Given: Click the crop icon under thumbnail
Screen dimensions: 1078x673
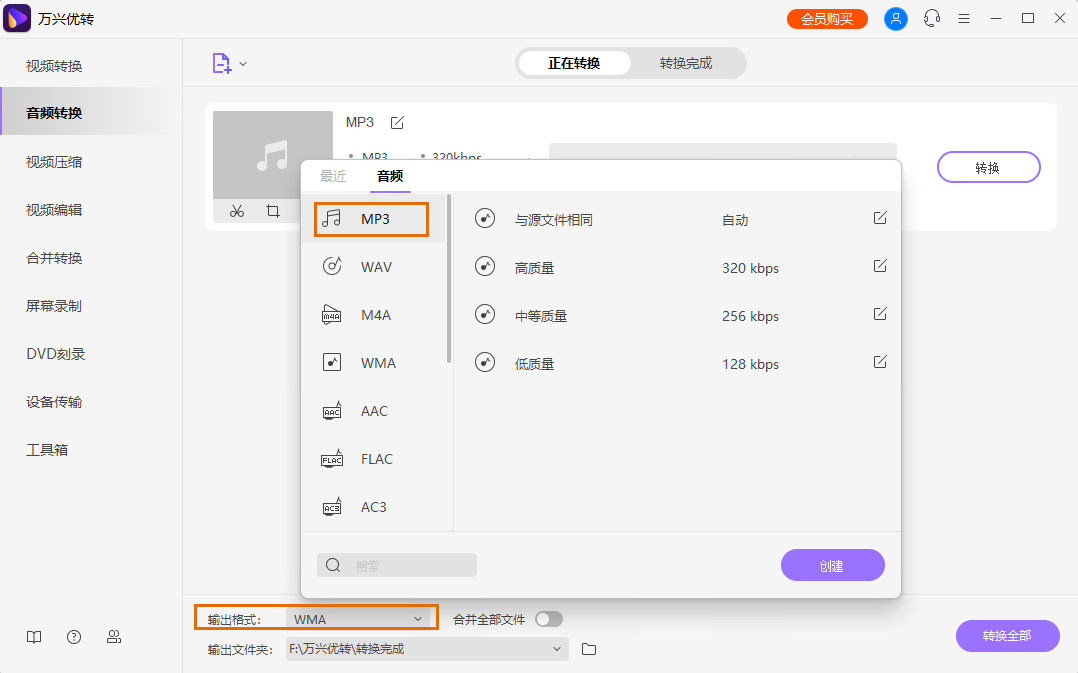Looking at the screenshot, I should 273,211.
